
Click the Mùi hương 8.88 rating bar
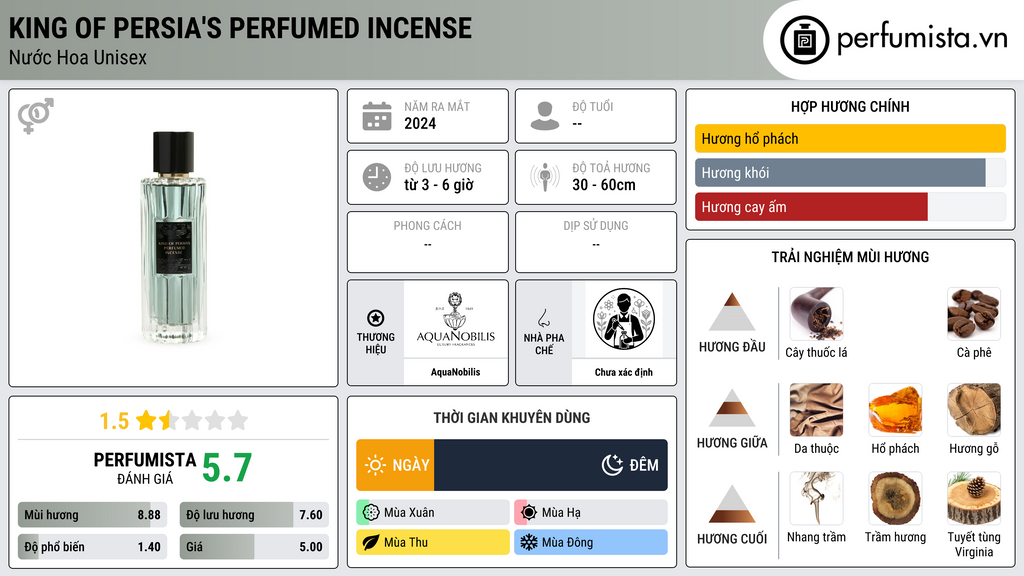92,515
